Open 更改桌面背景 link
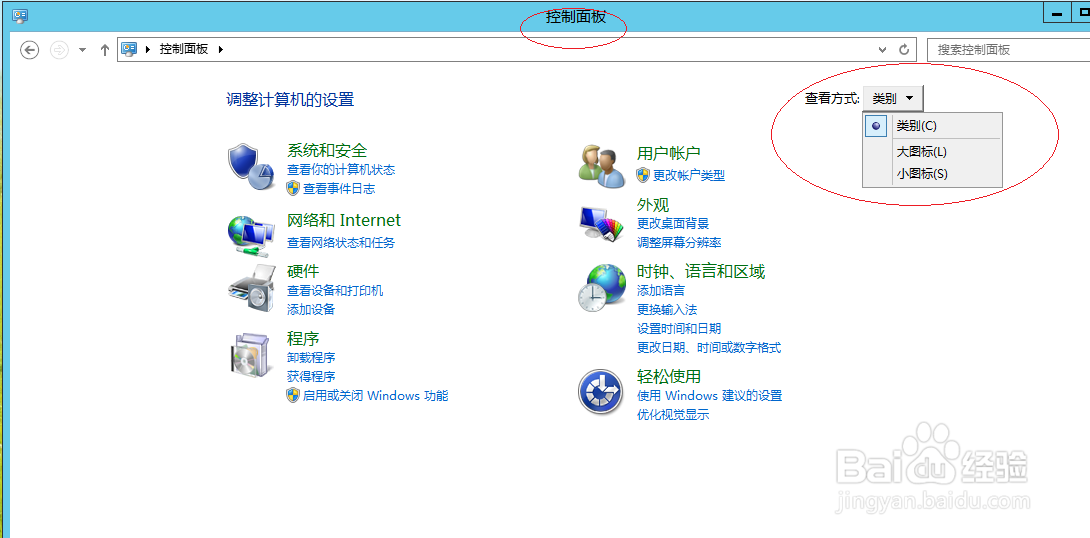1090x538 pixels. pos(673,224)
